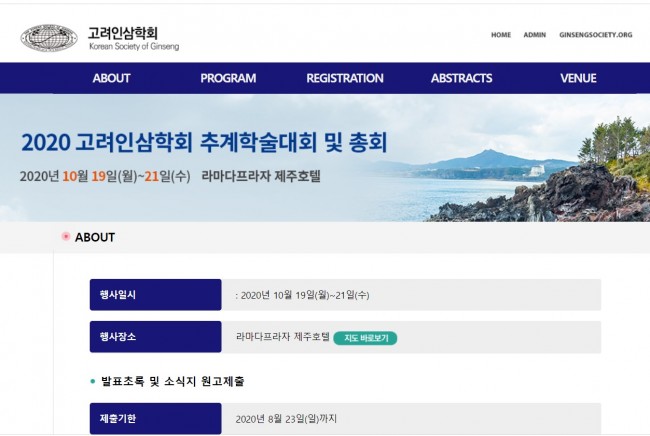
Task: Click the red circle icon beside ABOUT heading
Action: click(x=66, y=237)
